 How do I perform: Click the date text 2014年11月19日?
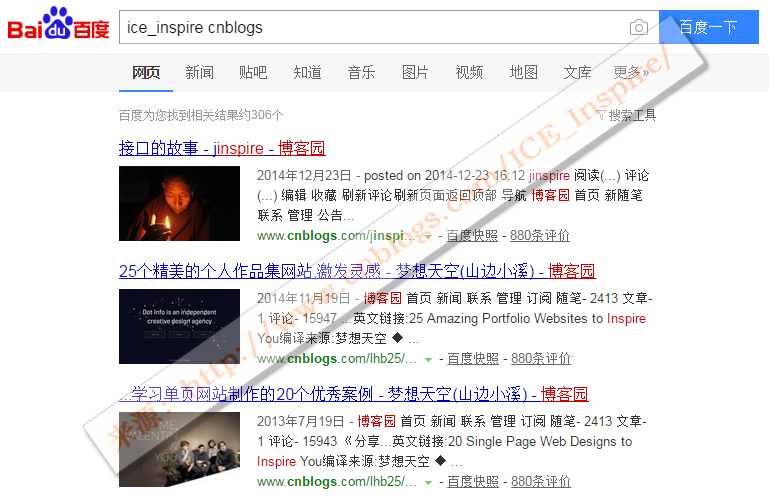point(304,298)
